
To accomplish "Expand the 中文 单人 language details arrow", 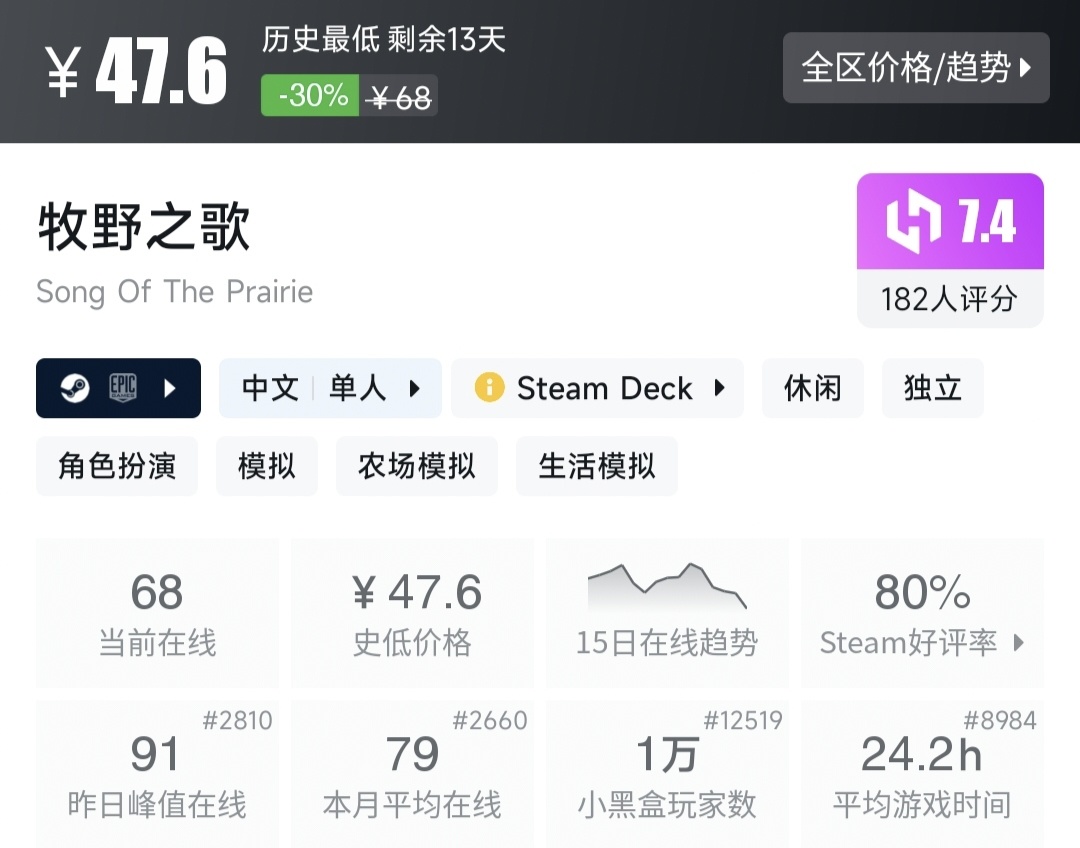I will coord(414,388).
